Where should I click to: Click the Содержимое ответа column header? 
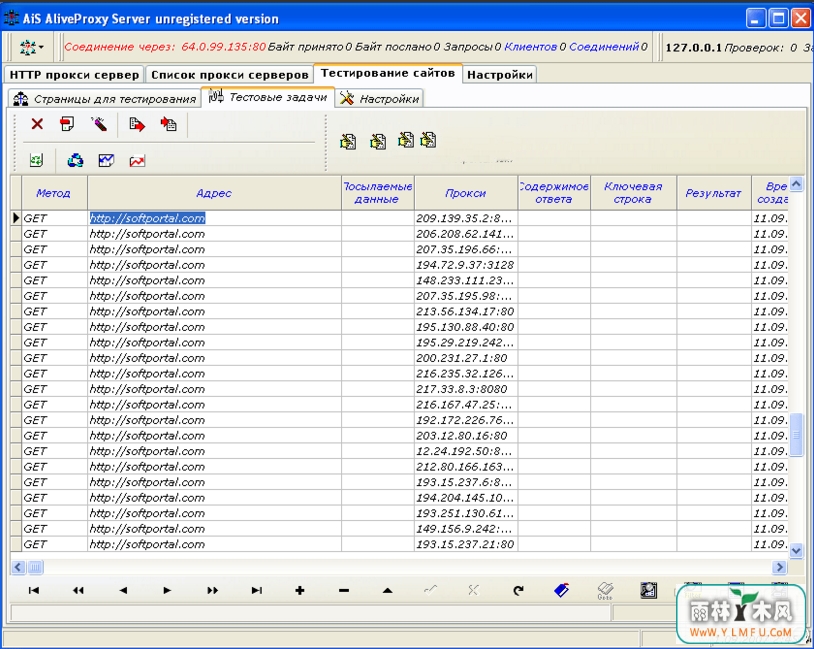click(x=554, y=193)
